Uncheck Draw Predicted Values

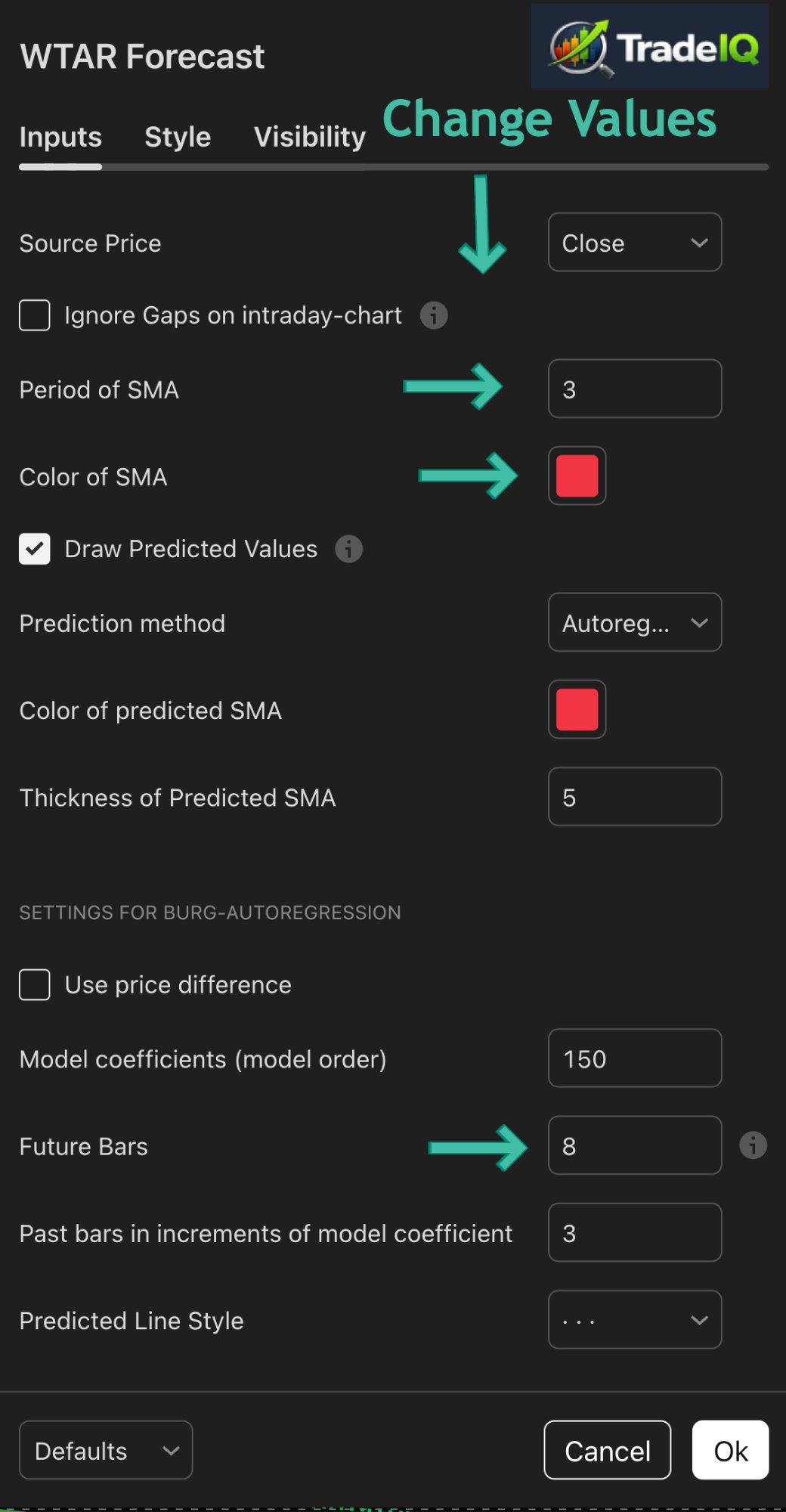35,549
